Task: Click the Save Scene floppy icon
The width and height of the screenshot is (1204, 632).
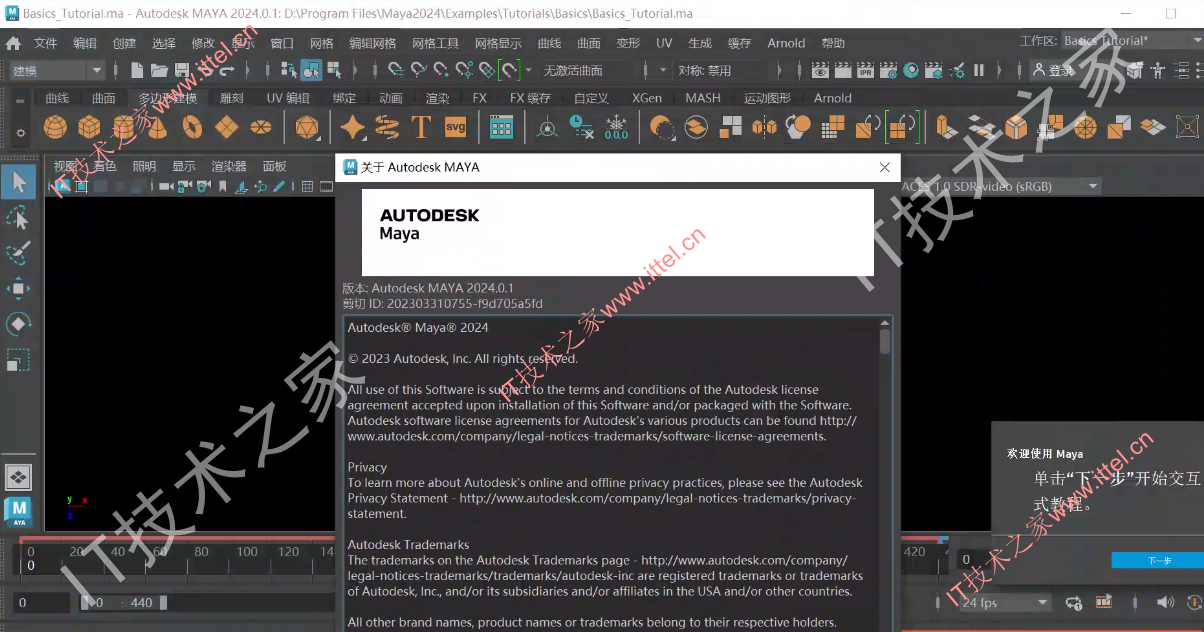Action: click(180, 71)
